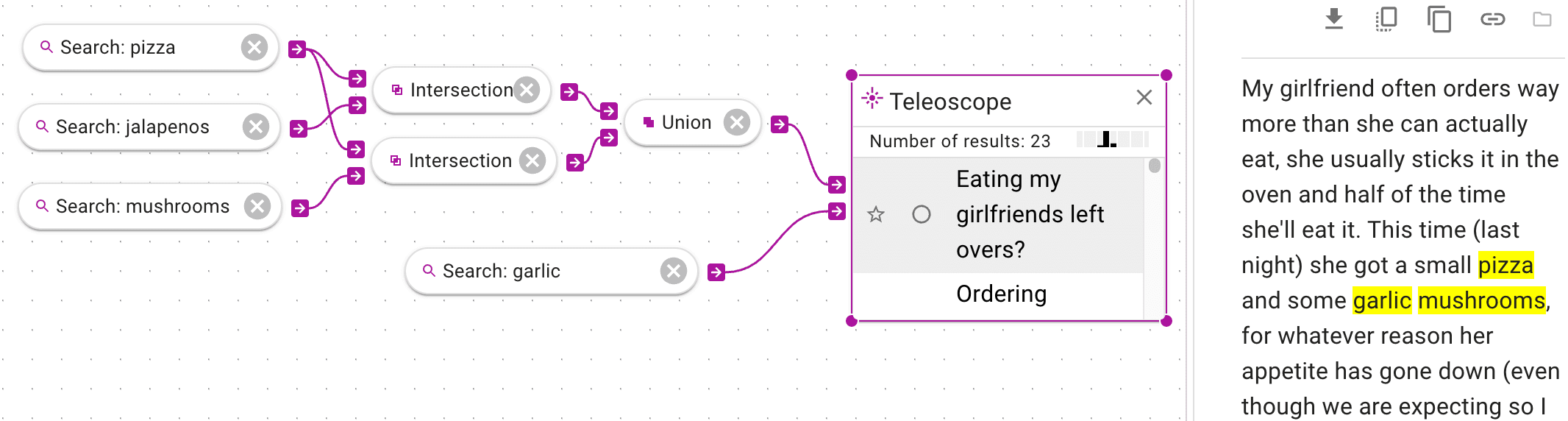Select the Search: mushrooms node

point(143,207)
